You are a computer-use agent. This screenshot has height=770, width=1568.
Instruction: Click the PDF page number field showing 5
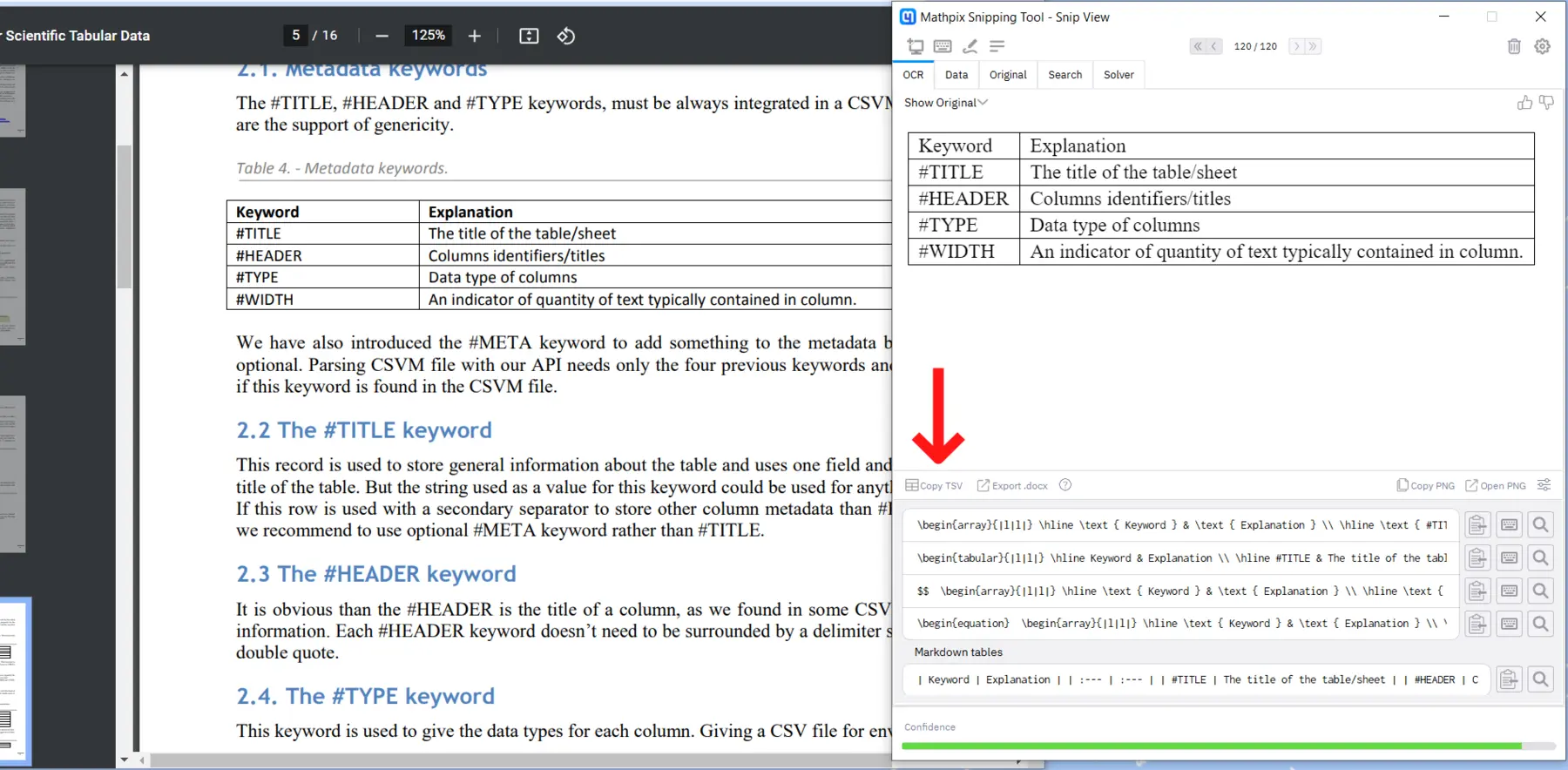point(295,35)
